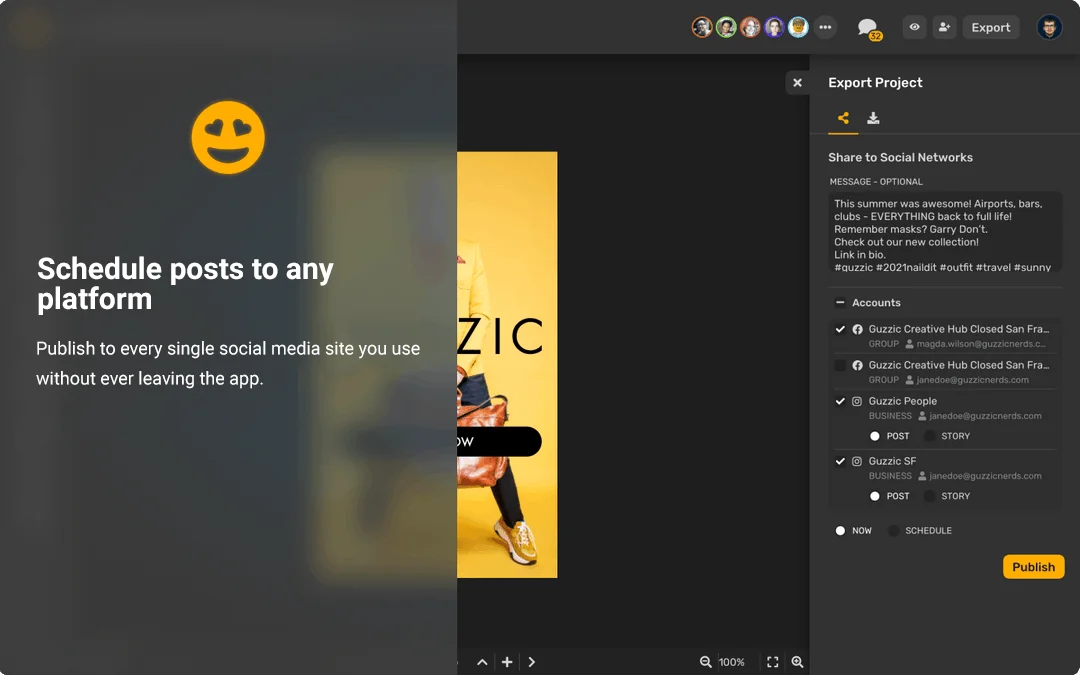Open the current zoom level value
The width and height of the screenshot is (1080, 675).
pyautogui.click(x=732, y=662)
